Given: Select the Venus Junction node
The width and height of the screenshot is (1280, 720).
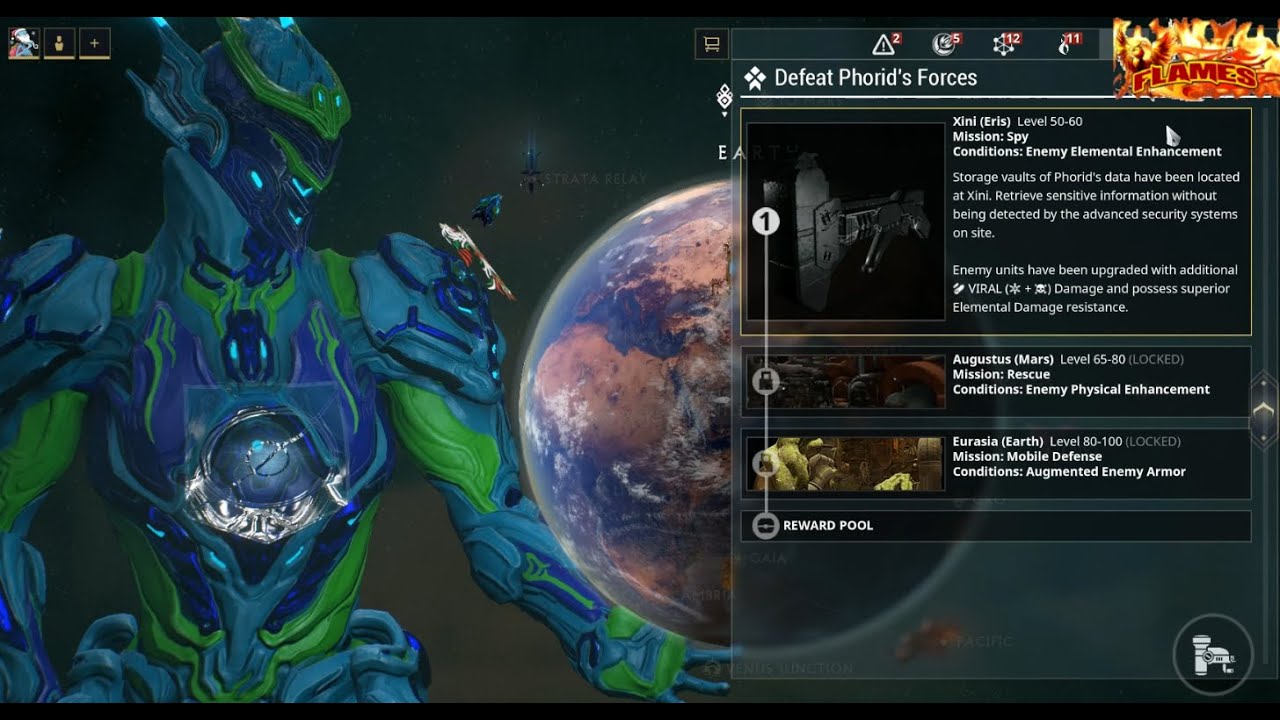Looking at the screenshot, I should (x=781, y=668).
